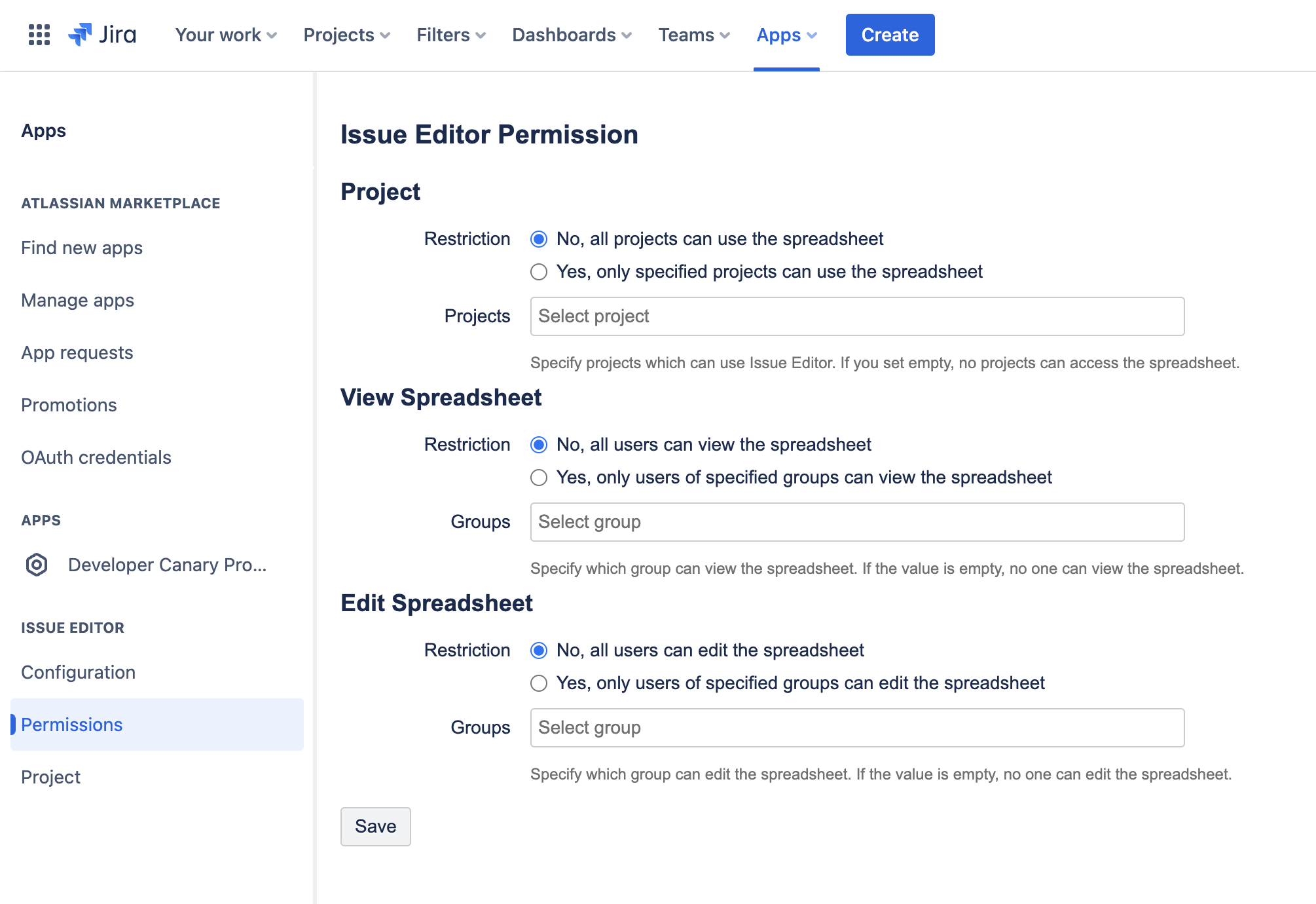Open Find new apps link
The height and width of the screenshot is (904, 1316).
point(82,248)
